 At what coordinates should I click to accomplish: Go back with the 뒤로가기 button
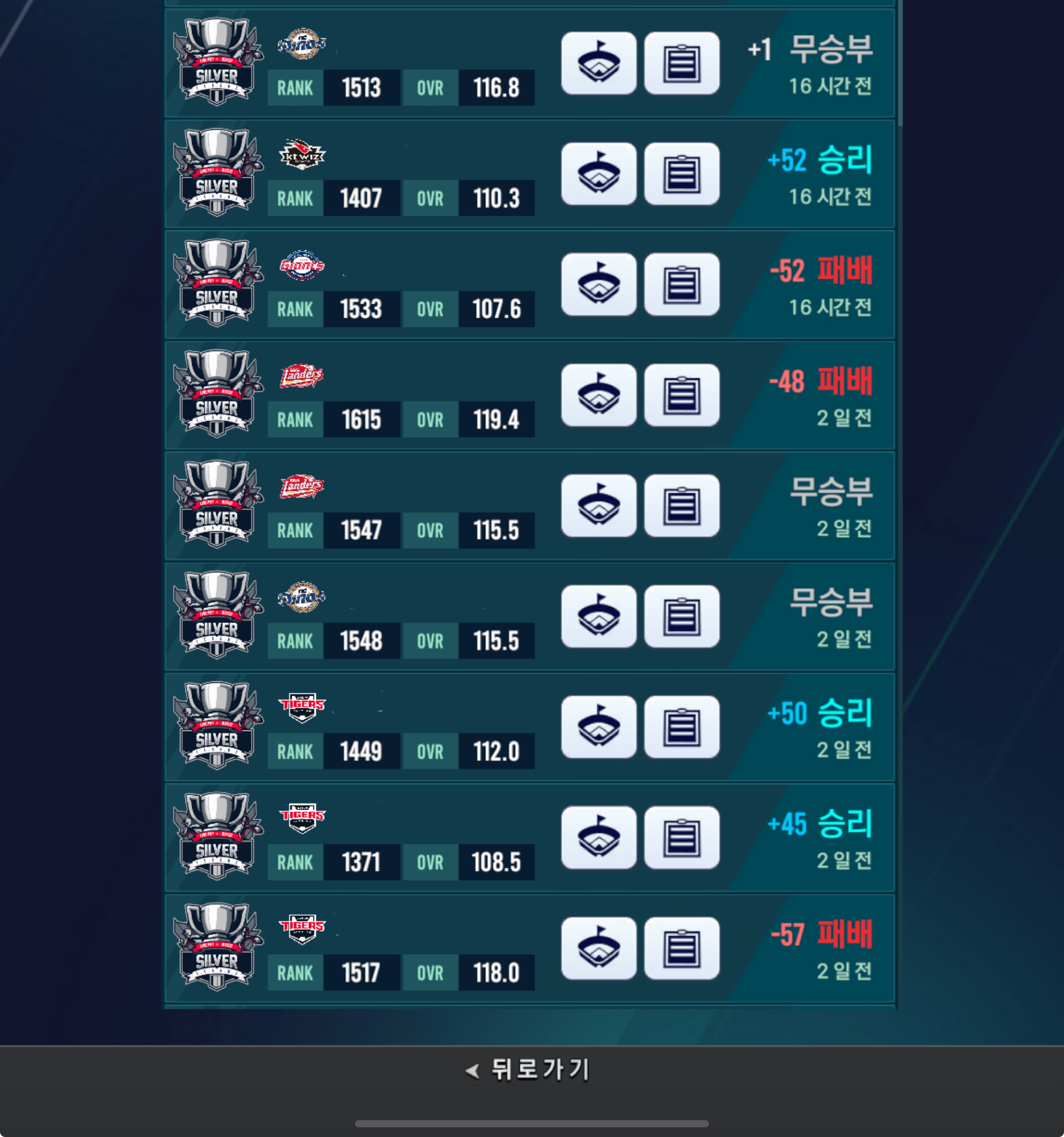528,1070
